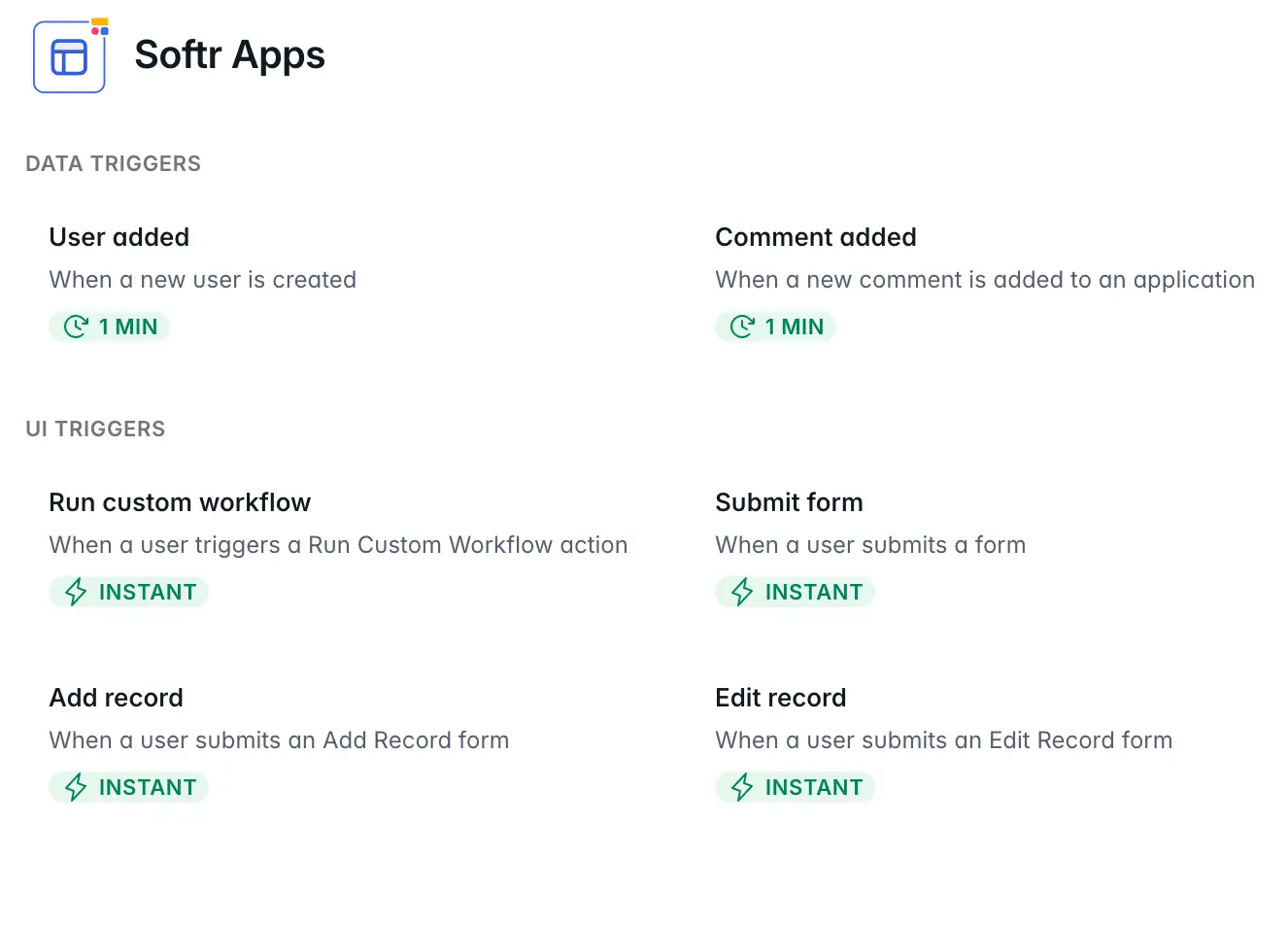Click the DATA TRIGGERS section heading
This screenshot has height=927, width=1288.
tap(114, 163)
